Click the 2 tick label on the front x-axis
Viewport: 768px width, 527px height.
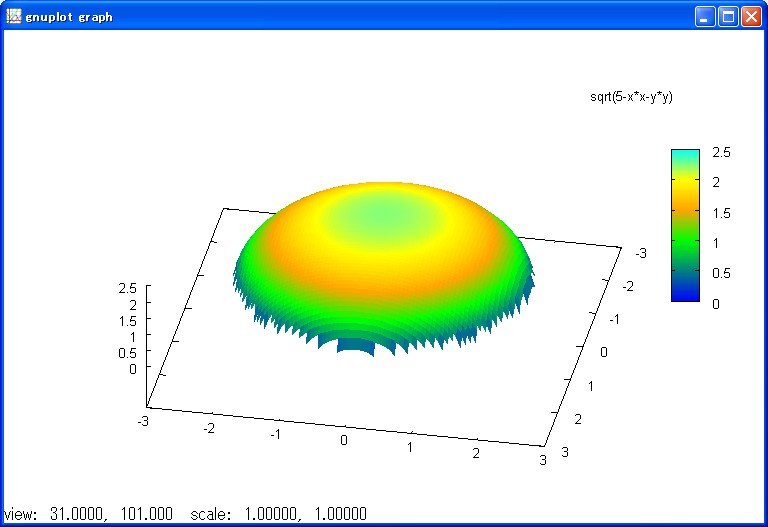[476, 454]
